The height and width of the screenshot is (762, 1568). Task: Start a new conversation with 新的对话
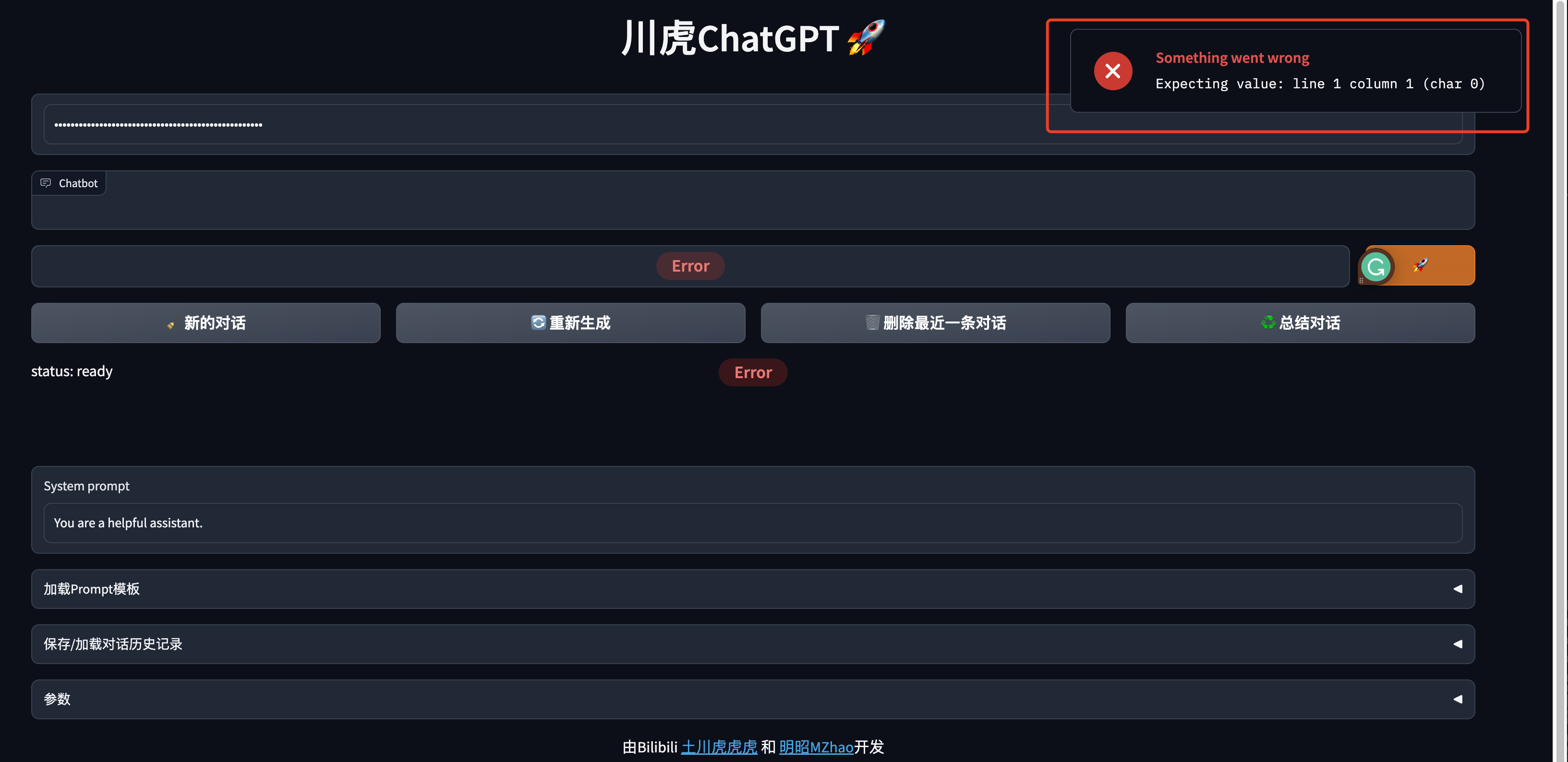click(x=206, y=323)
